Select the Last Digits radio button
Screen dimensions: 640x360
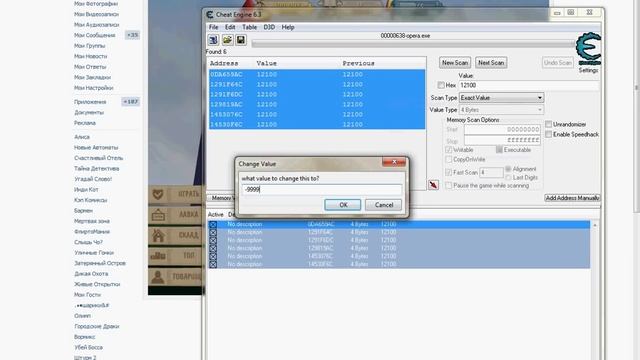point(508,178)
